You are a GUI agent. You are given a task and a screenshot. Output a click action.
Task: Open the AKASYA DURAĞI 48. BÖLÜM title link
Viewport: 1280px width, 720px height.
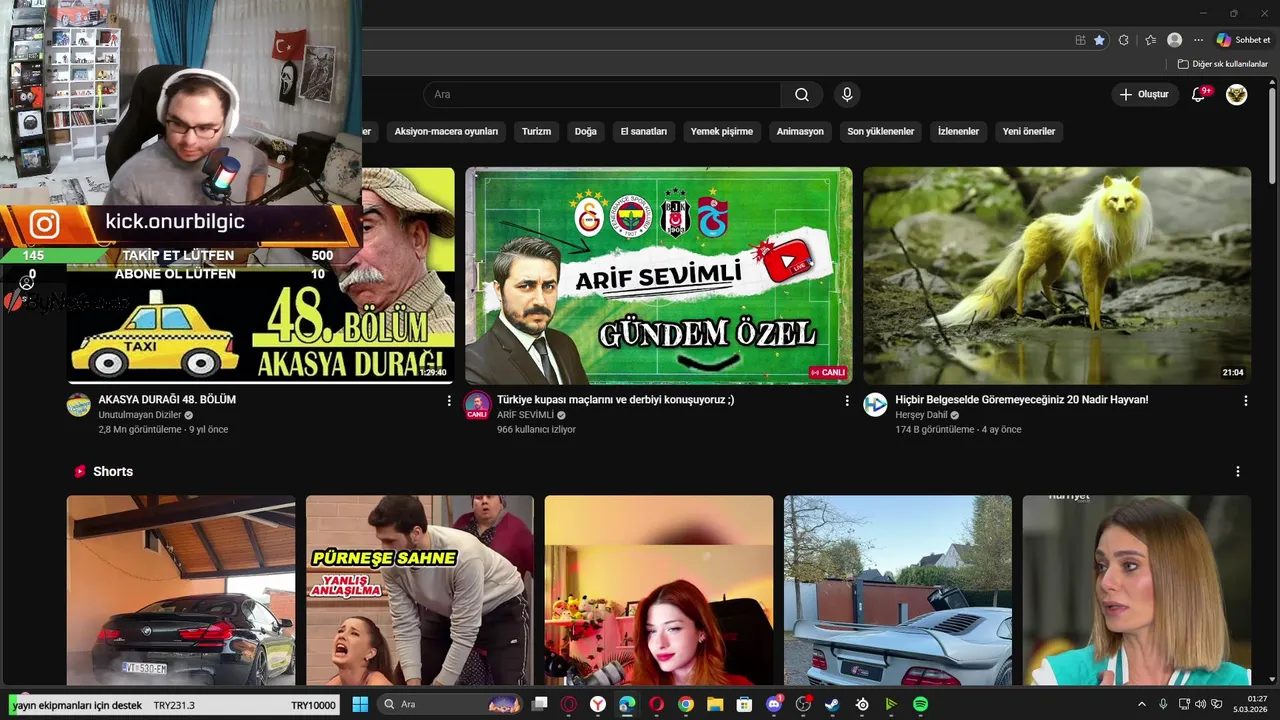click(167, 399)
